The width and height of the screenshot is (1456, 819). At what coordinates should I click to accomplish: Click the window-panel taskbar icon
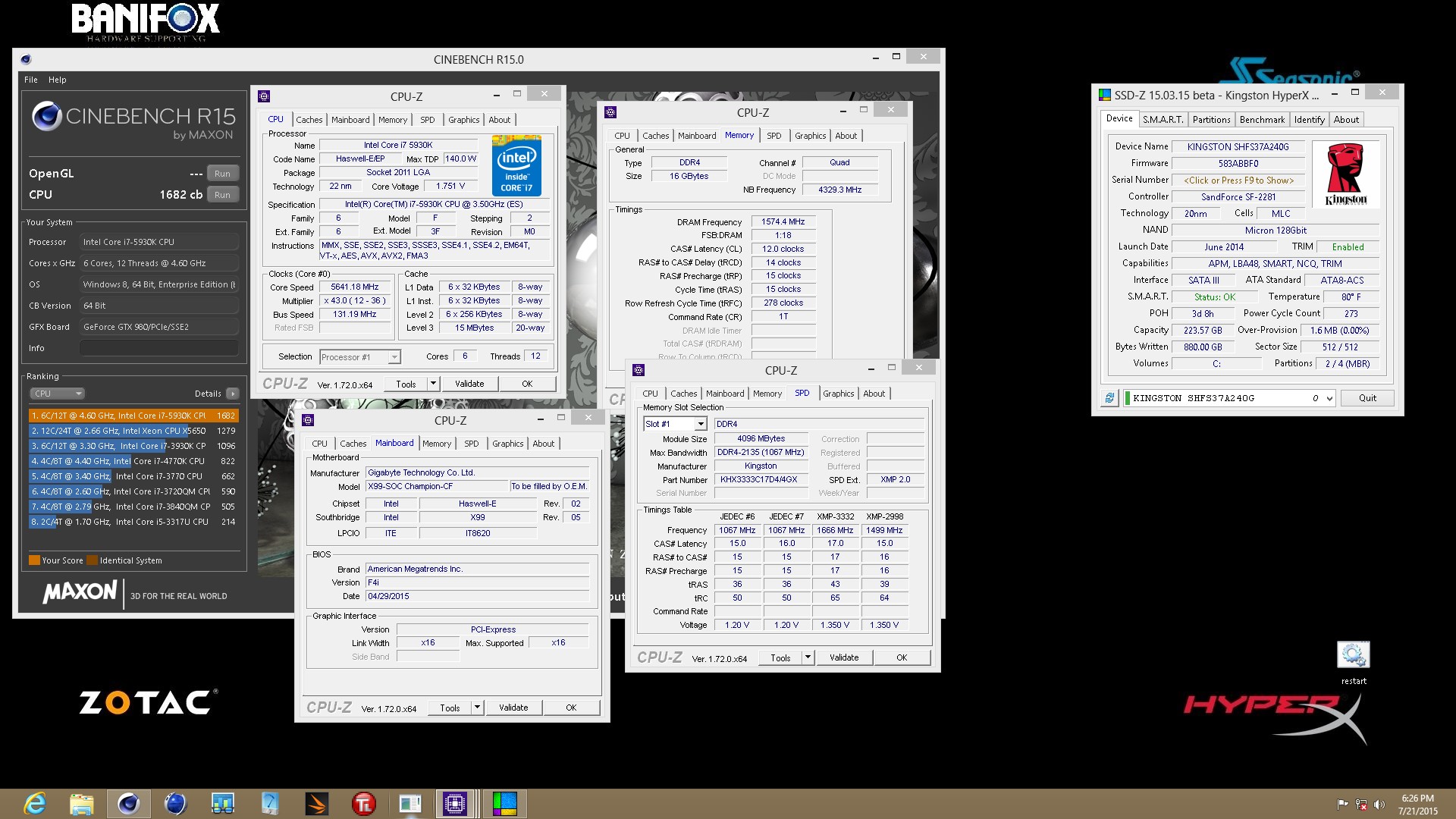(x=410, y=803)
